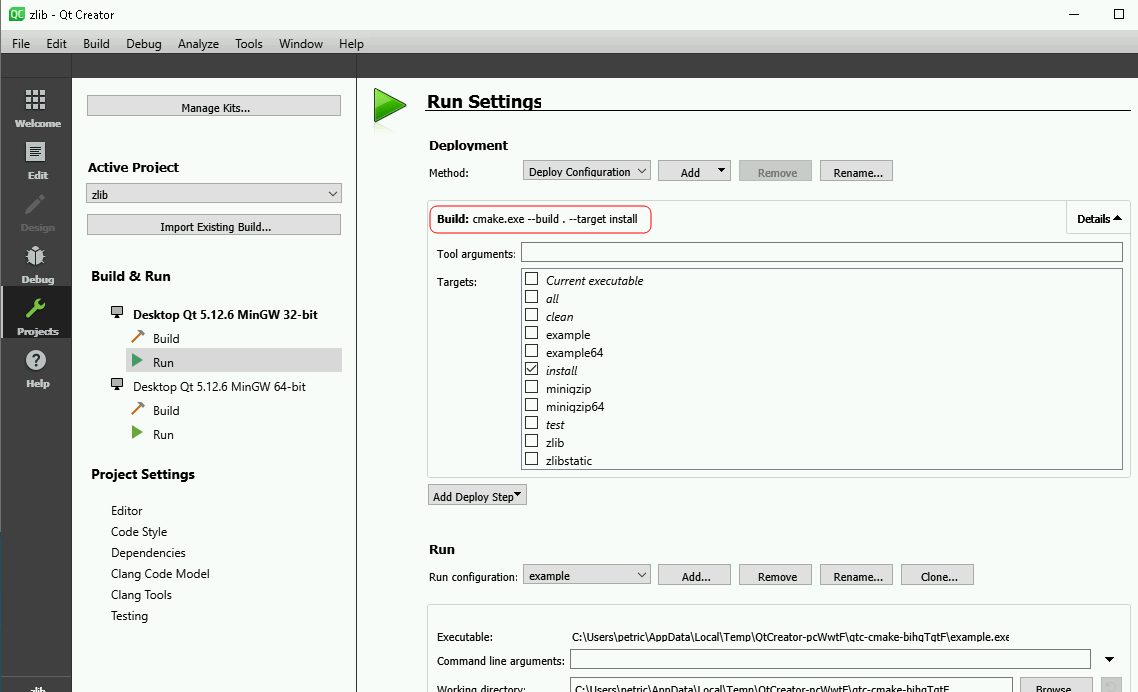The width and height of the screenshot is (1138, 692).
Task: Collapse the deploy step Details
Action: point(1098,219)
